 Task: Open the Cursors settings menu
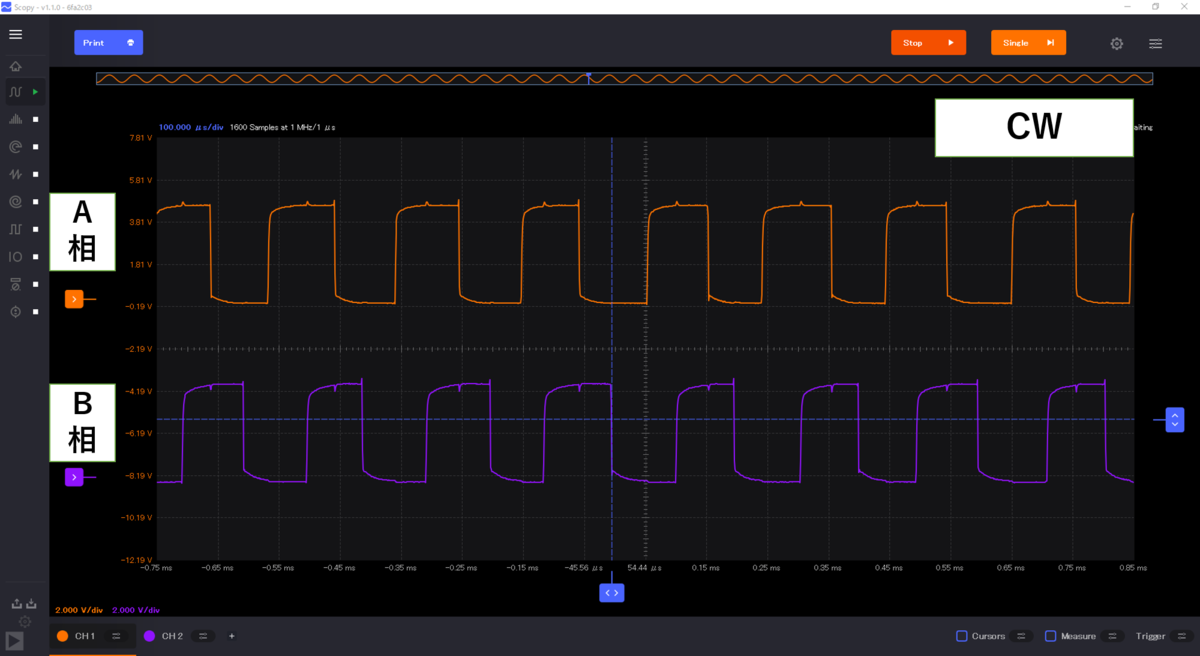(1021, 636)
